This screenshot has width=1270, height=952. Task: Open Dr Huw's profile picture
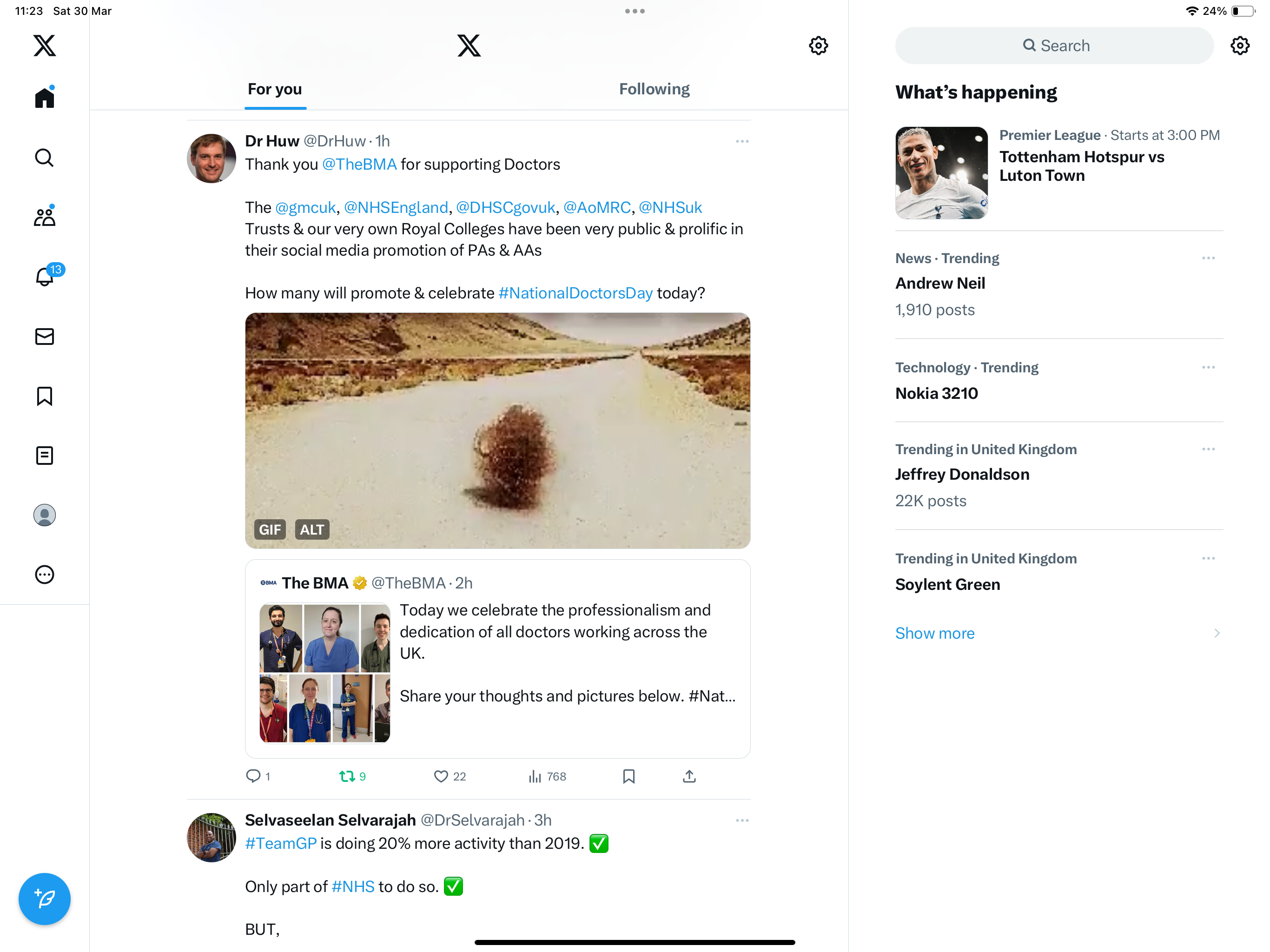click(x=212, y=158)
